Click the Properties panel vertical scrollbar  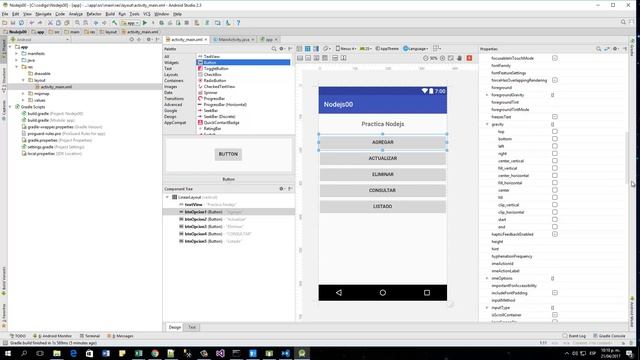click(627, 157)
